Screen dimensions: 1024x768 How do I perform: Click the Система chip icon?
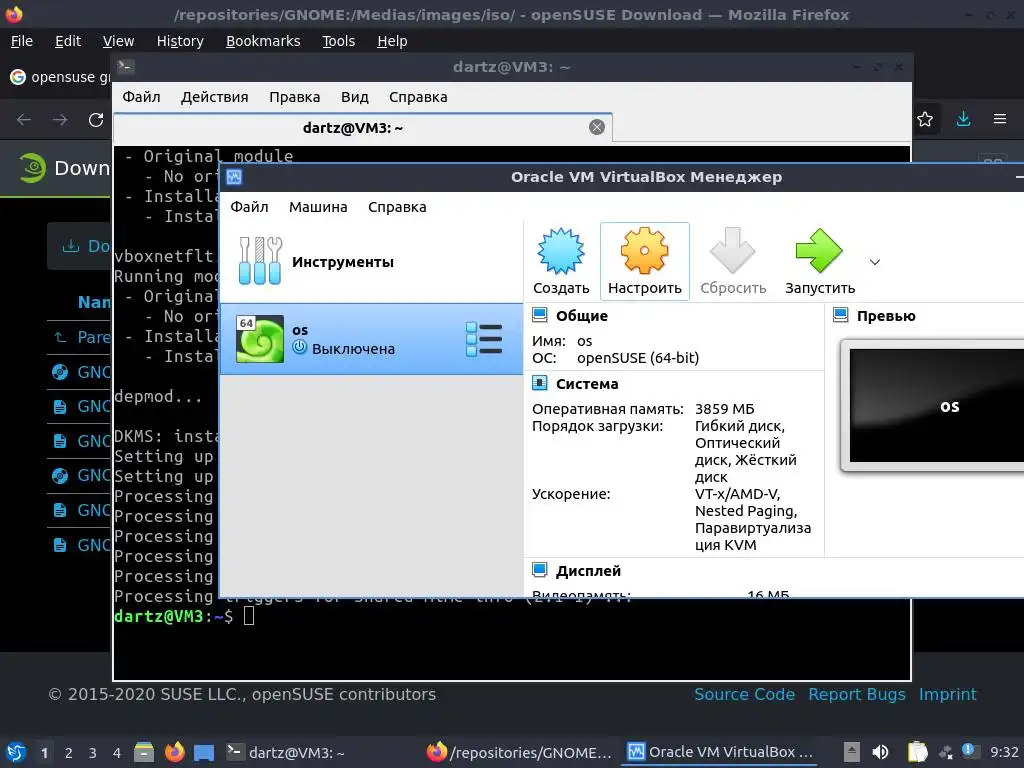click(x=539, y=383)
